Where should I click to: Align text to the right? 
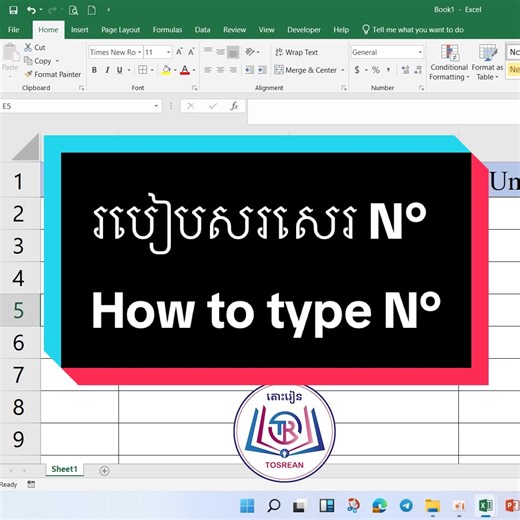click(233, 70)
